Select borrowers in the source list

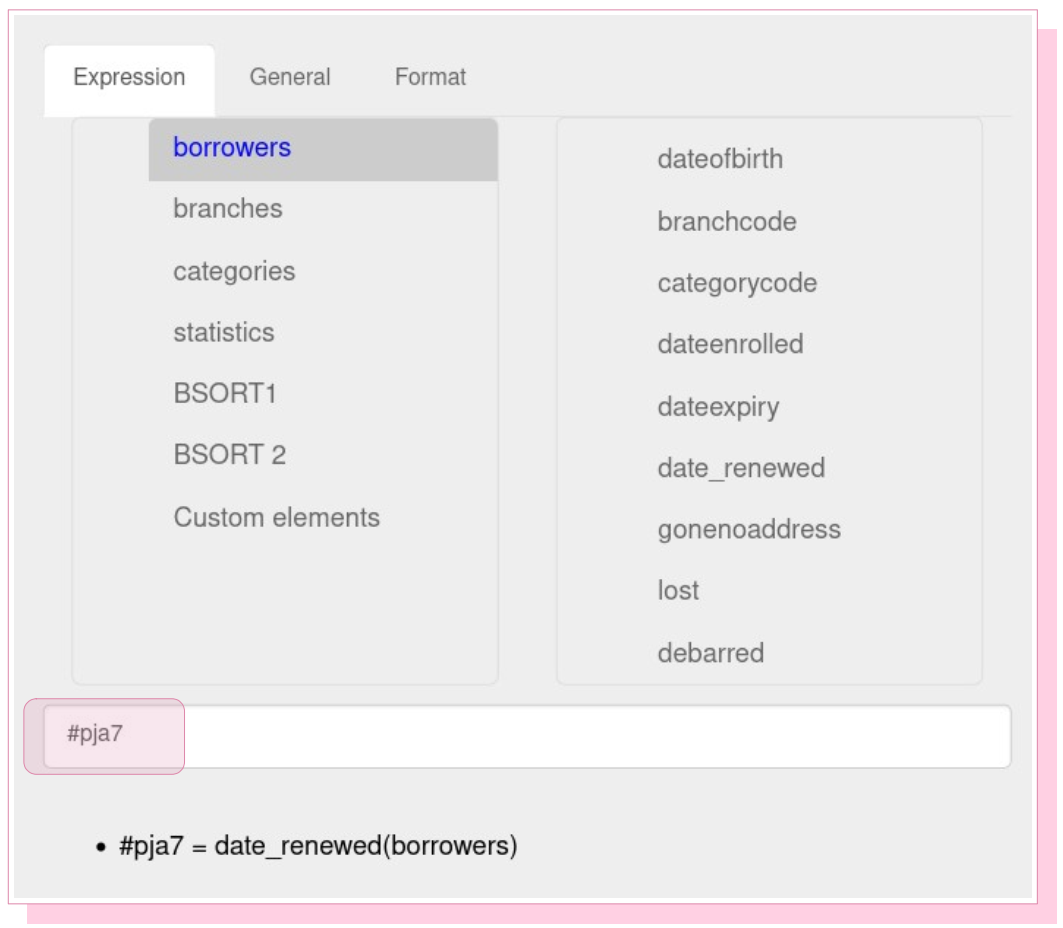pos(323,149)
